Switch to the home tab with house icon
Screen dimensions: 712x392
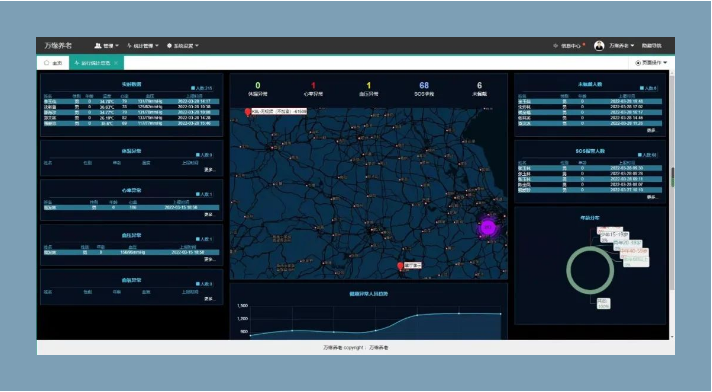pyautogui.click(x=53, y=63)
